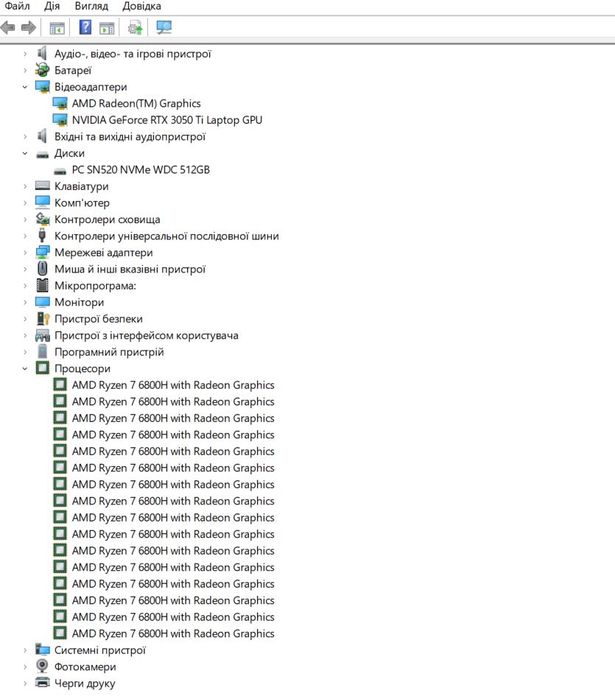Screen dimensions: 615x699
Task: Toggle the console tree pane toolbar icon
Action: tap(57, 28)
